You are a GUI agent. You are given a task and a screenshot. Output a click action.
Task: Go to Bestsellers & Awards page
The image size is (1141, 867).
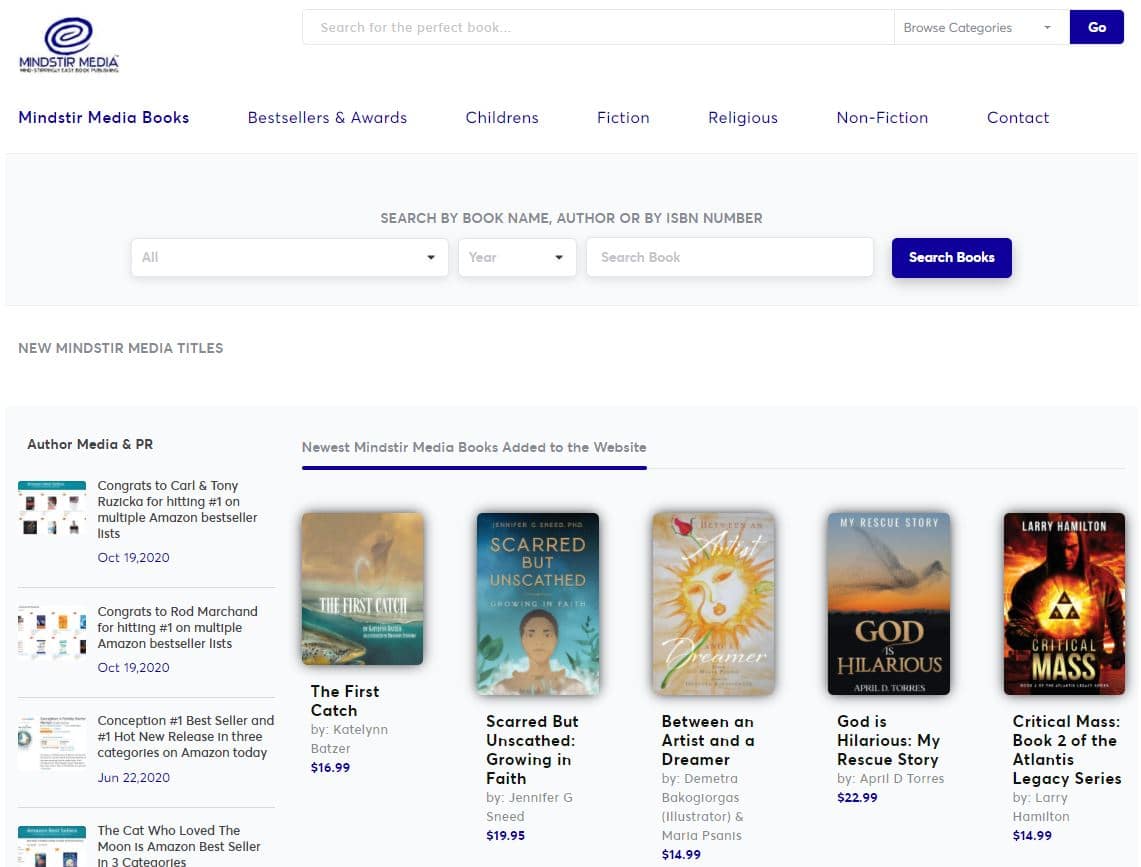327,117
